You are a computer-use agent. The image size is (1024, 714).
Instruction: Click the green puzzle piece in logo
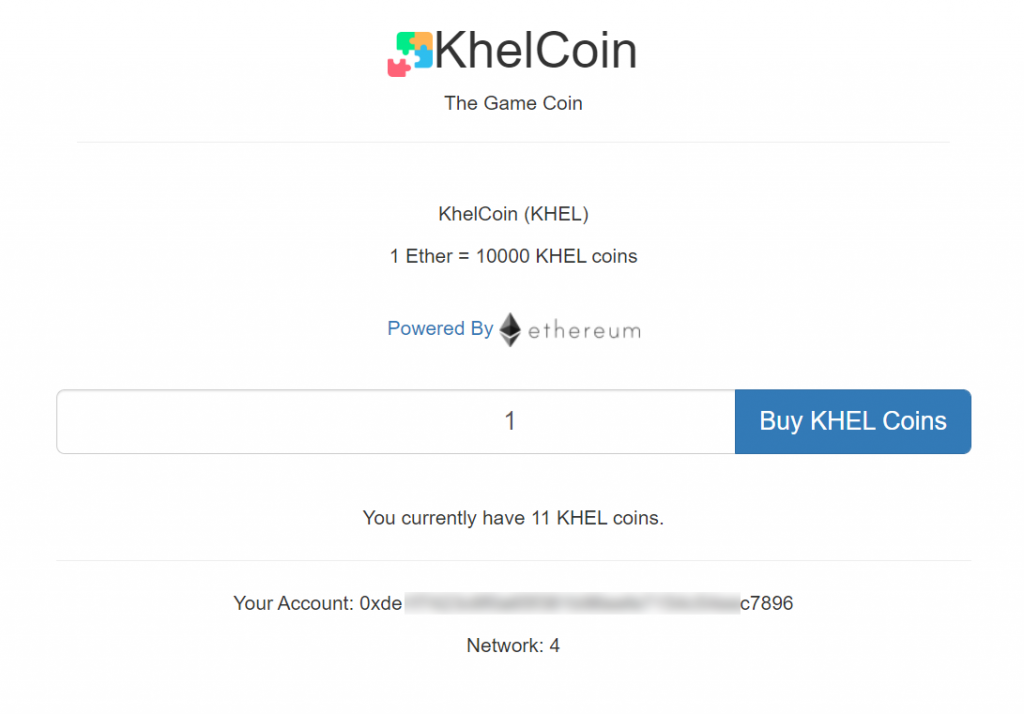[x=405, y=42]
